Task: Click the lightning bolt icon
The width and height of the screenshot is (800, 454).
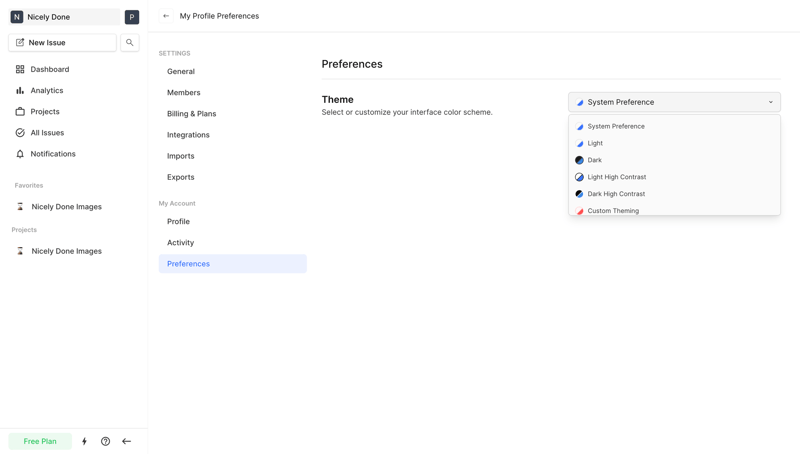Action: [x=84, y=441]
